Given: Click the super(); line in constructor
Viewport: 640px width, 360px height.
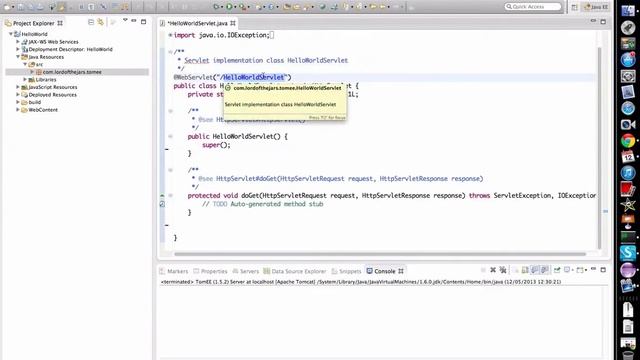Looking at the screenshot, I should pyautogui.click(x=216, y=145).
